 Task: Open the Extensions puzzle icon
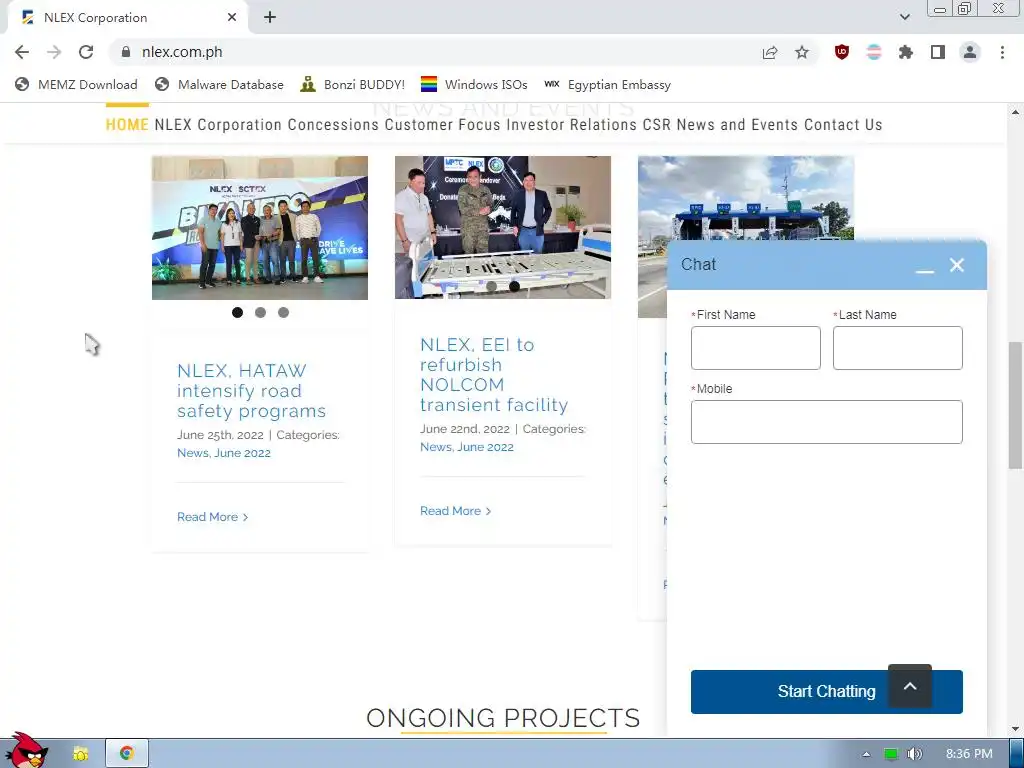[906, 52]
